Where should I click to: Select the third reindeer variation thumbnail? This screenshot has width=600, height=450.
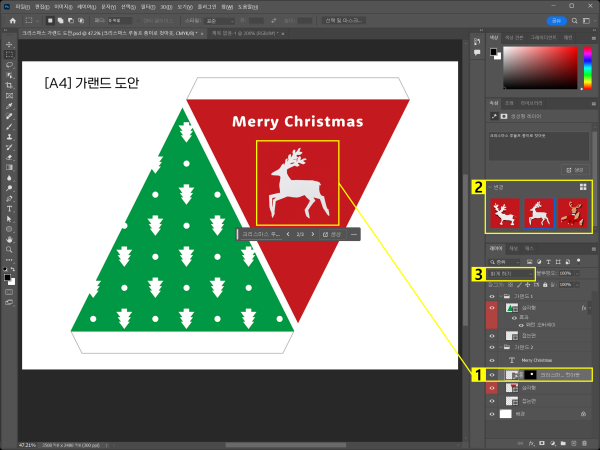[572, 214]
